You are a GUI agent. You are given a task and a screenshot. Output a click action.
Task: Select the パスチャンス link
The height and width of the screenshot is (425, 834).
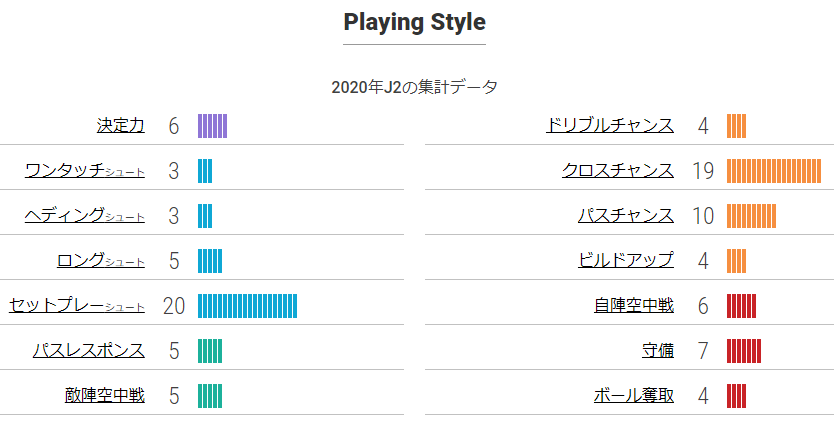(626, 216)
